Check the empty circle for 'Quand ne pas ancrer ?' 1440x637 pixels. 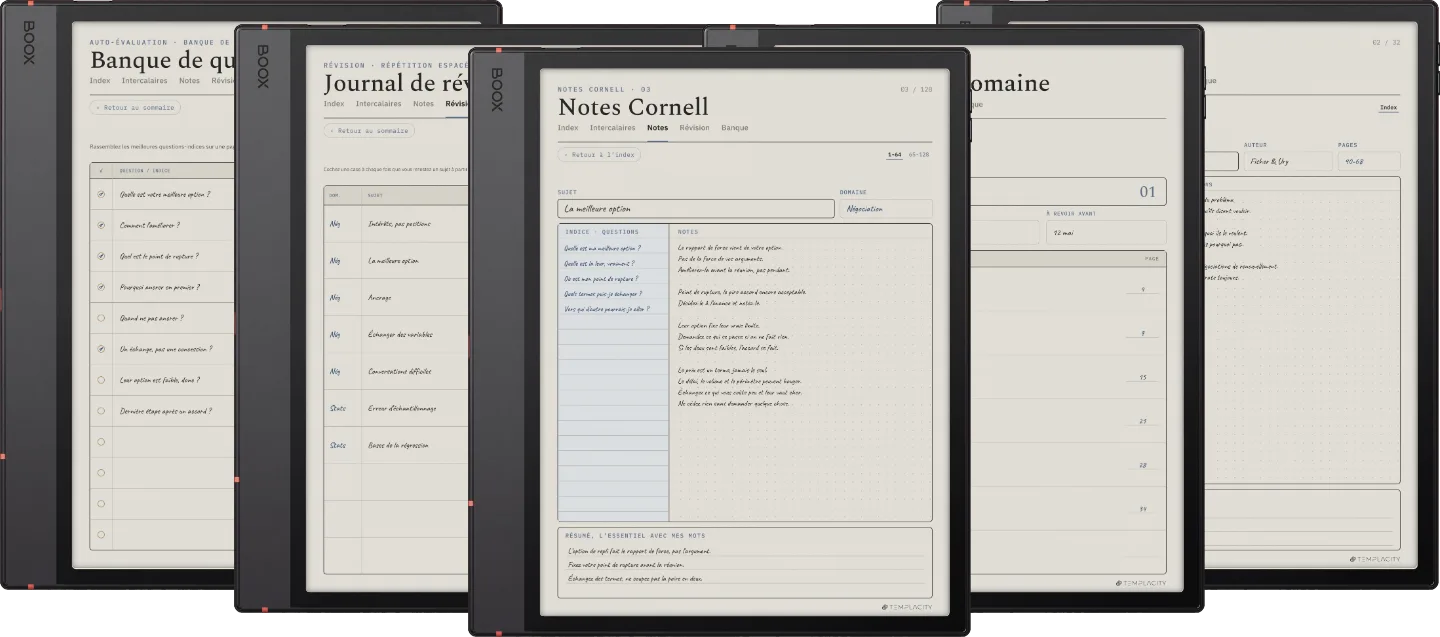pos(101,319)
